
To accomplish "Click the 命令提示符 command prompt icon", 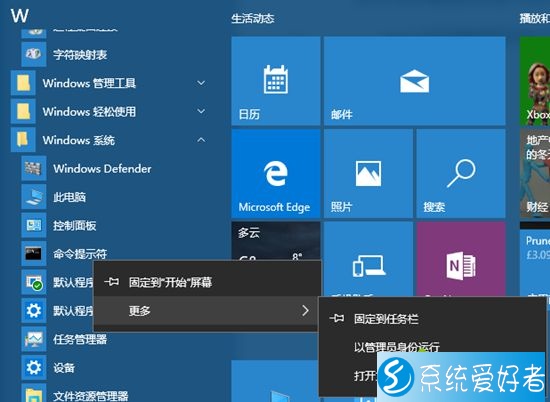I will [34, 254].
